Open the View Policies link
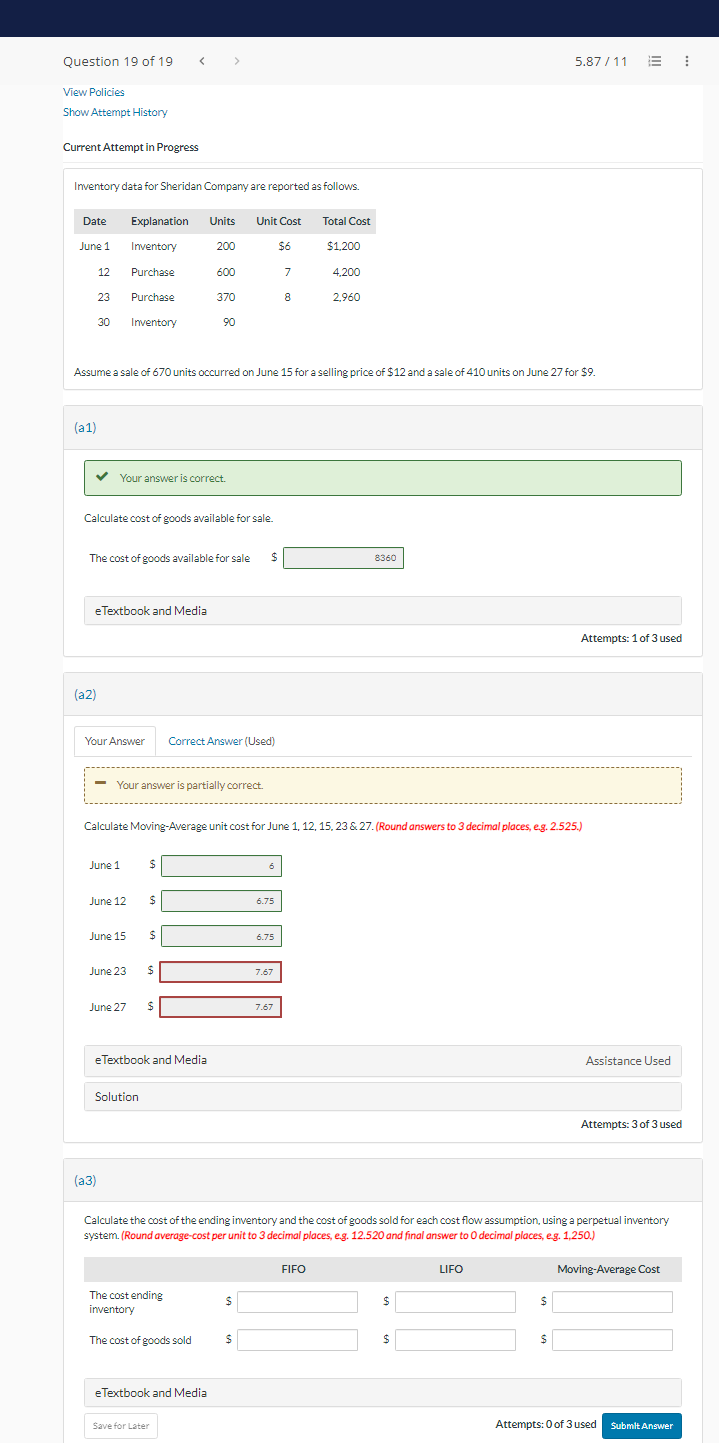The height and width of the screenshot is (1443, 719). pyautogui.click(x=96, y=91)
